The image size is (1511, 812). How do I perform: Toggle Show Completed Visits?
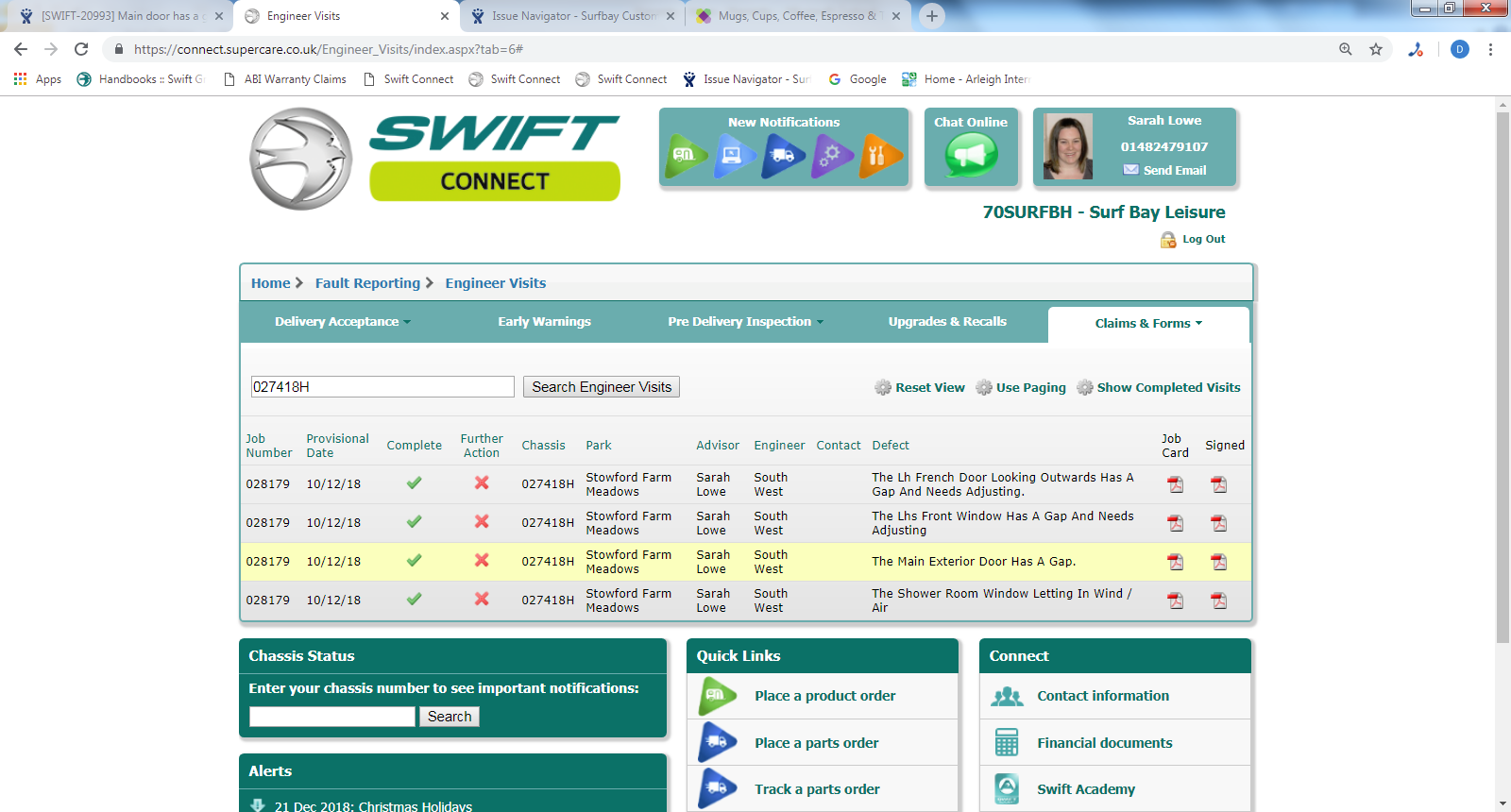pos(1168,387)
